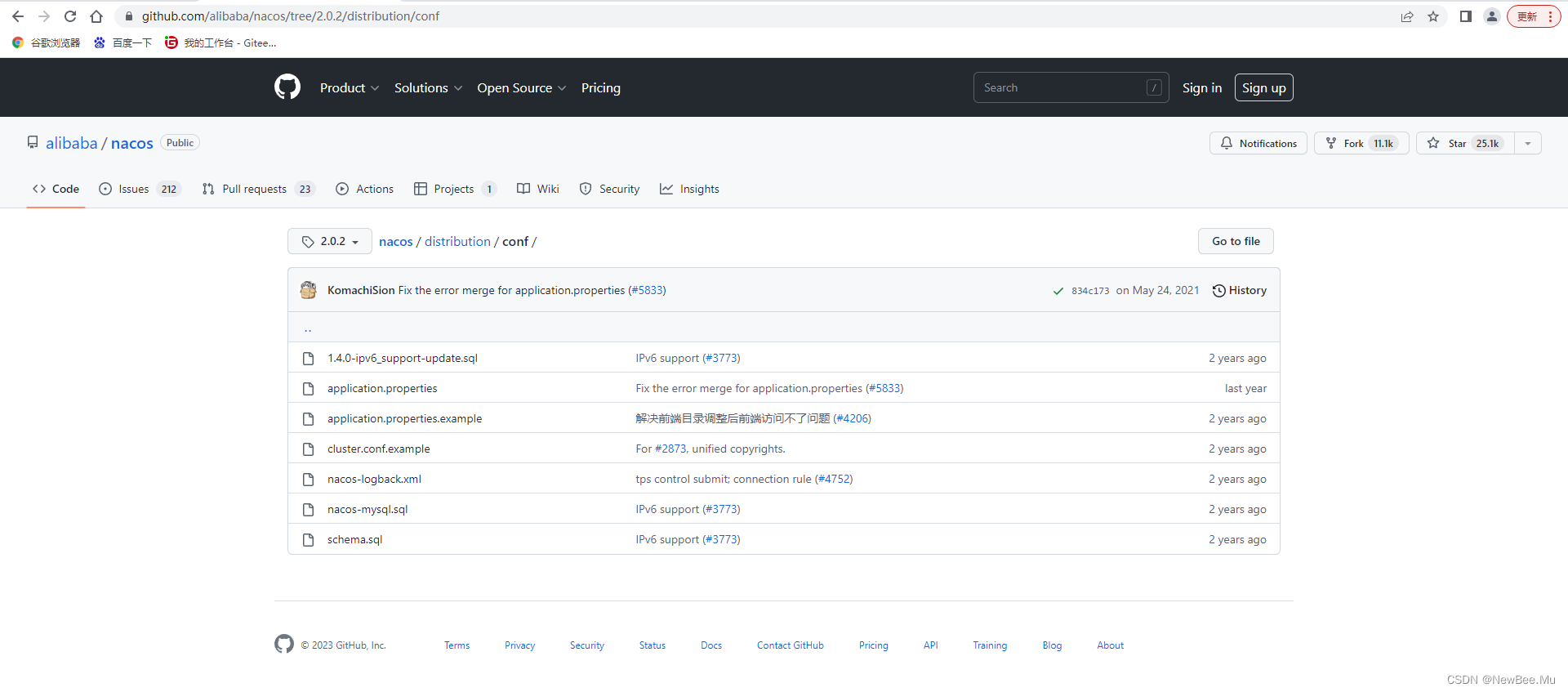Image resolution: width=1568 pixels, height=692 pixels.
Task: Open footer Docs link
Action: pyautogui.click(x=711, y=645)
